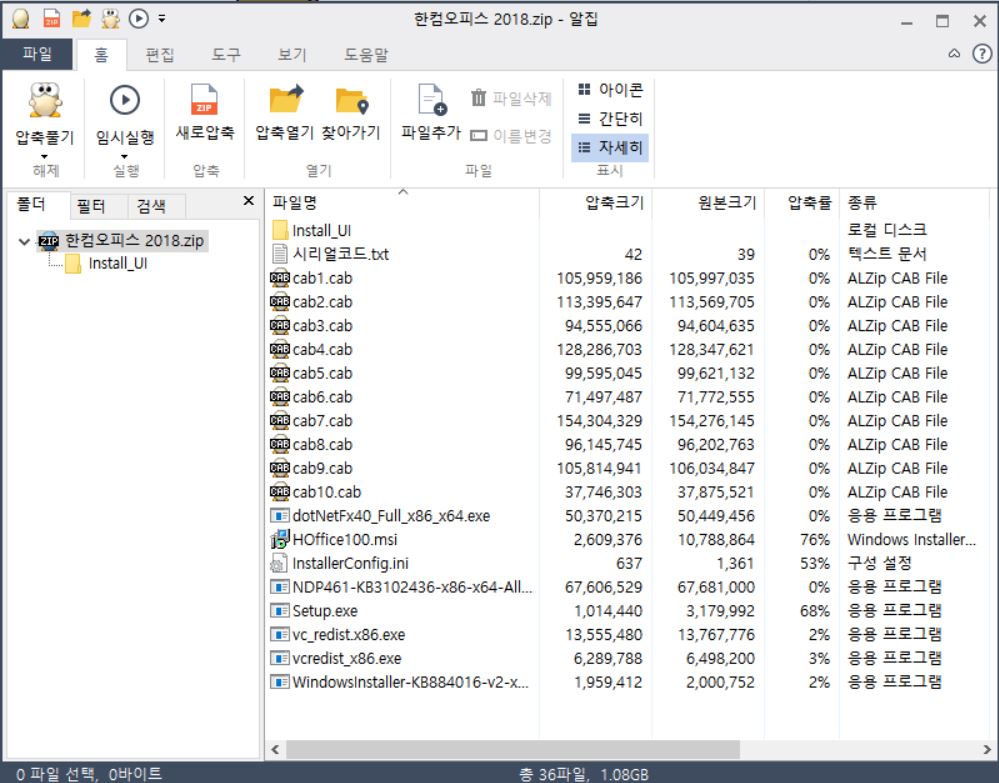Click the InstallerConfig.ini file icon
The image size is (999, 783).
click(279, 563)
